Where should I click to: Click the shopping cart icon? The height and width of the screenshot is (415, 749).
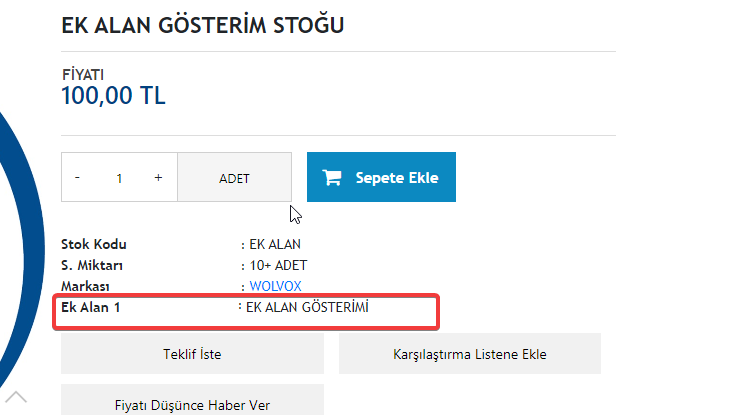tap(332, 178)
